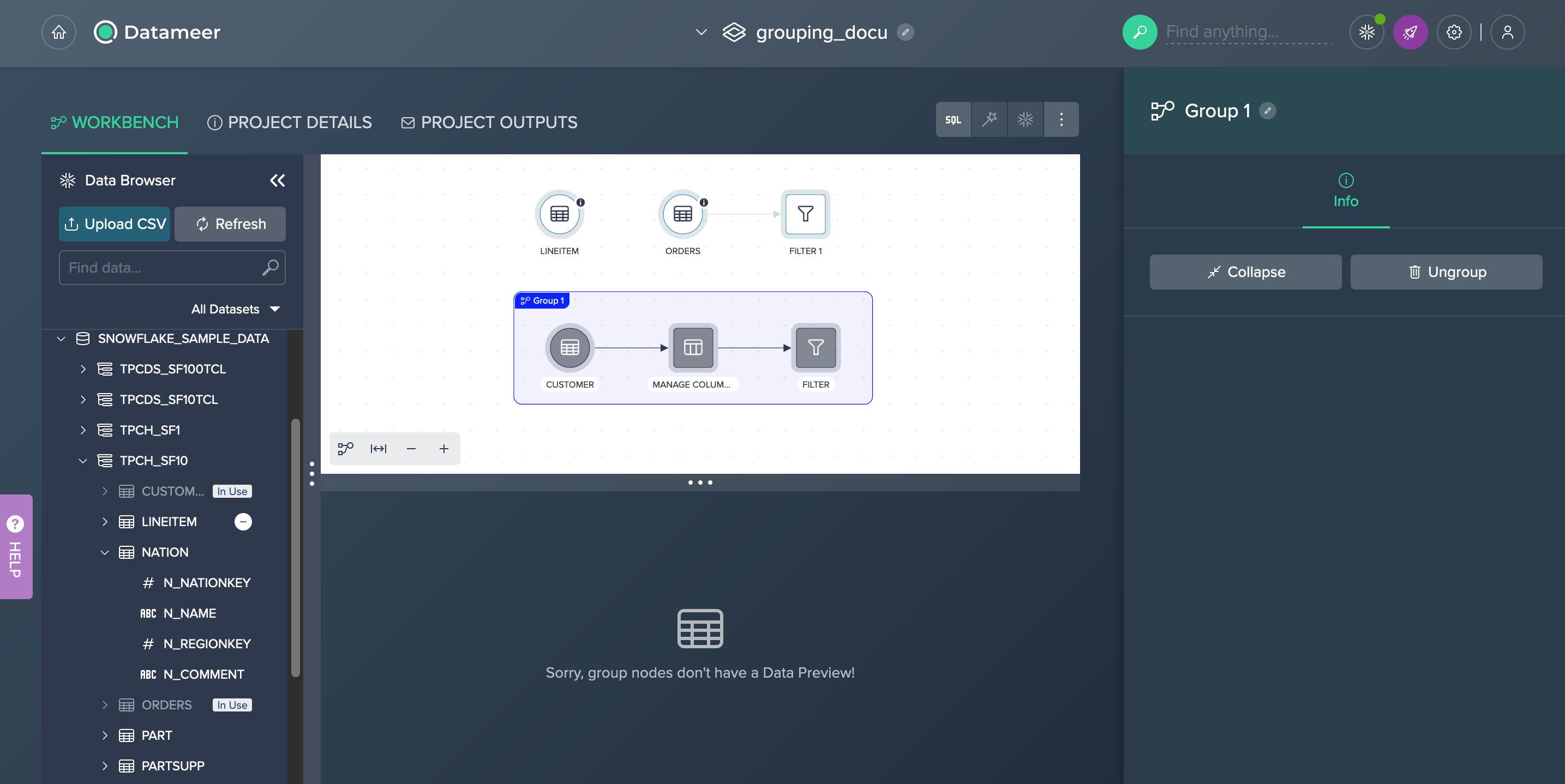Select the ORDERS node on canvas
This screenshot has height=784, width=1565.
pyautogui.click(x=683, y=214)
